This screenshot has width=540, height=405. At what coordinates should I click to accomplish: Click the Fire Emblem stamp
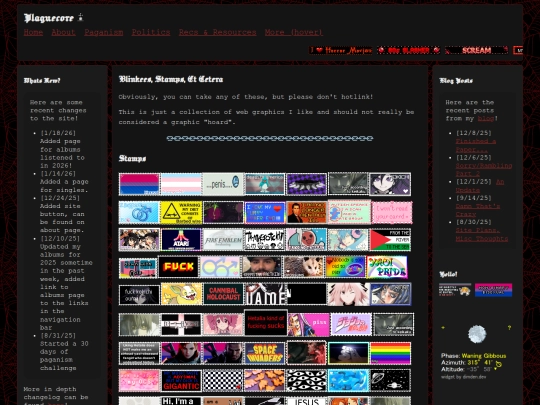point(223,240)
